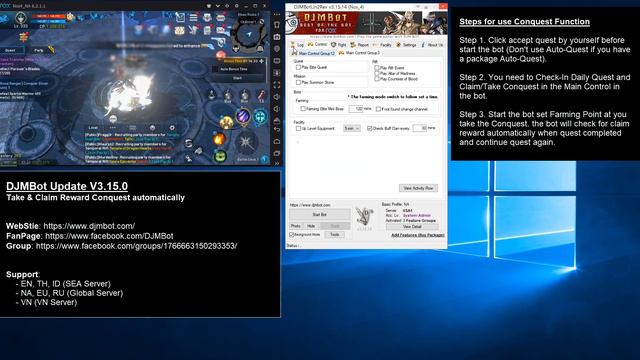The height and width of the screenshot is (360, 640).
Task: Enable Play Summon Stone checkbox
Action: pyautogui.click(x=298, y=82)
